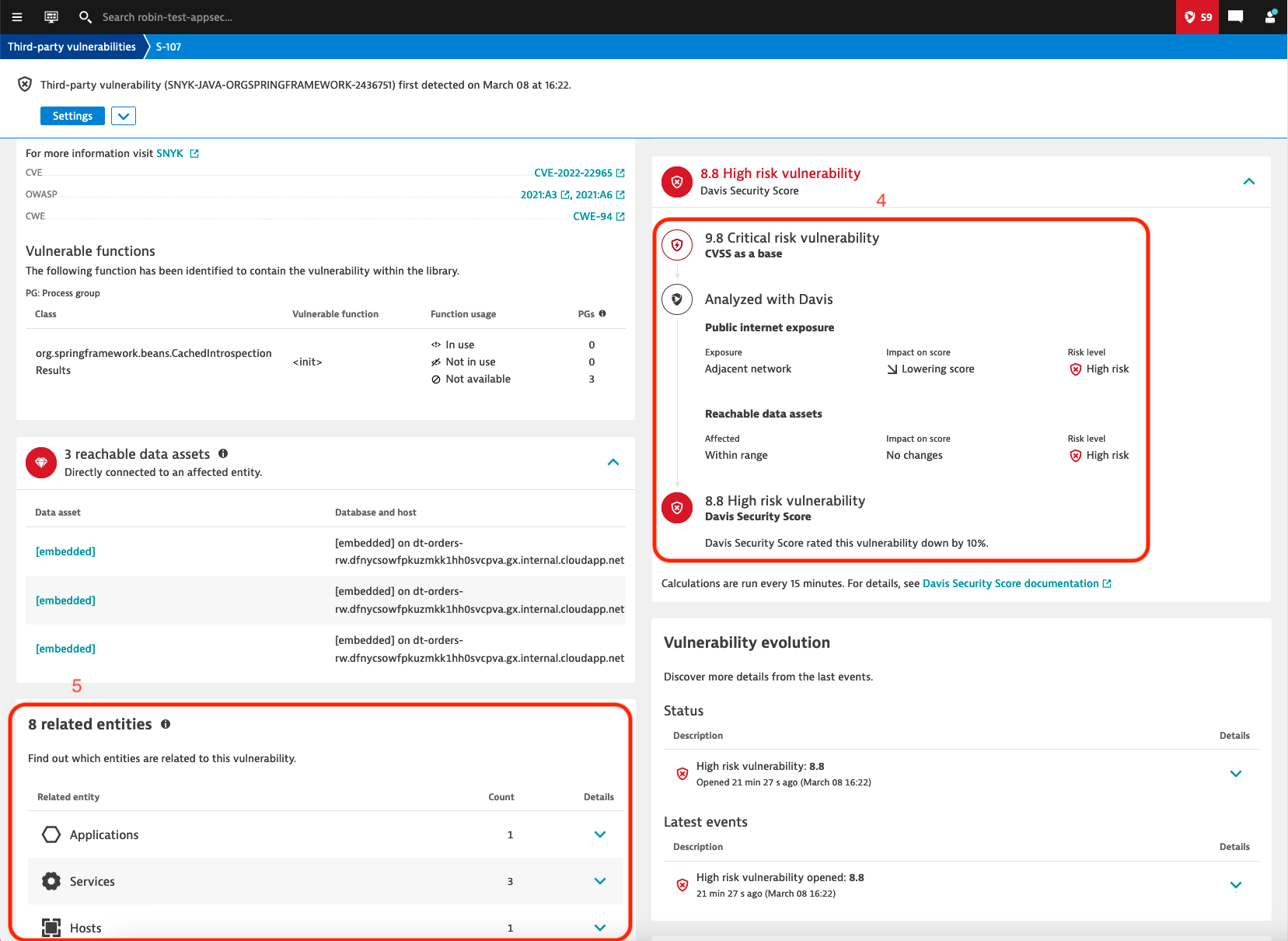The width and height of the screenshot is (1288, 941).
Task: Expand the Status high risk vulnerability details
Action: coord(1235,774)
